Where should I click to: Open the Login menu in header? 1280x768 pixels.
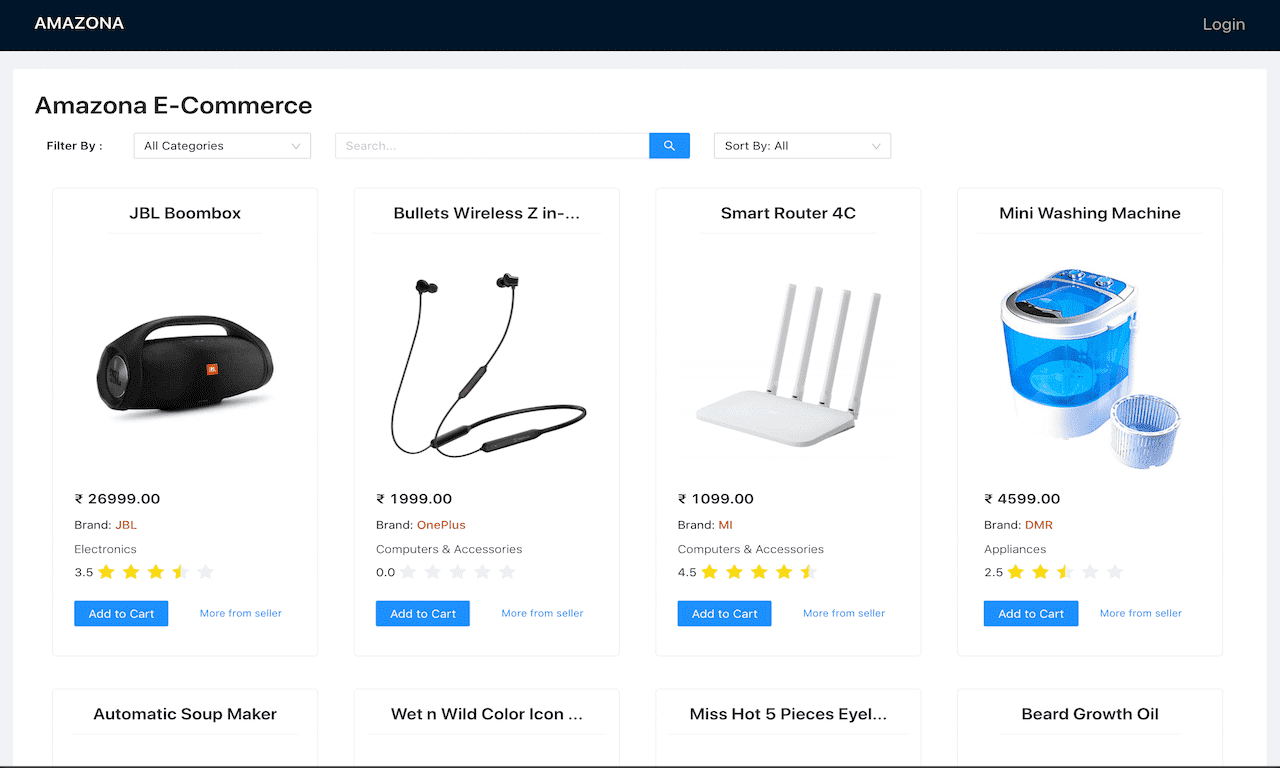point(1223,24)
